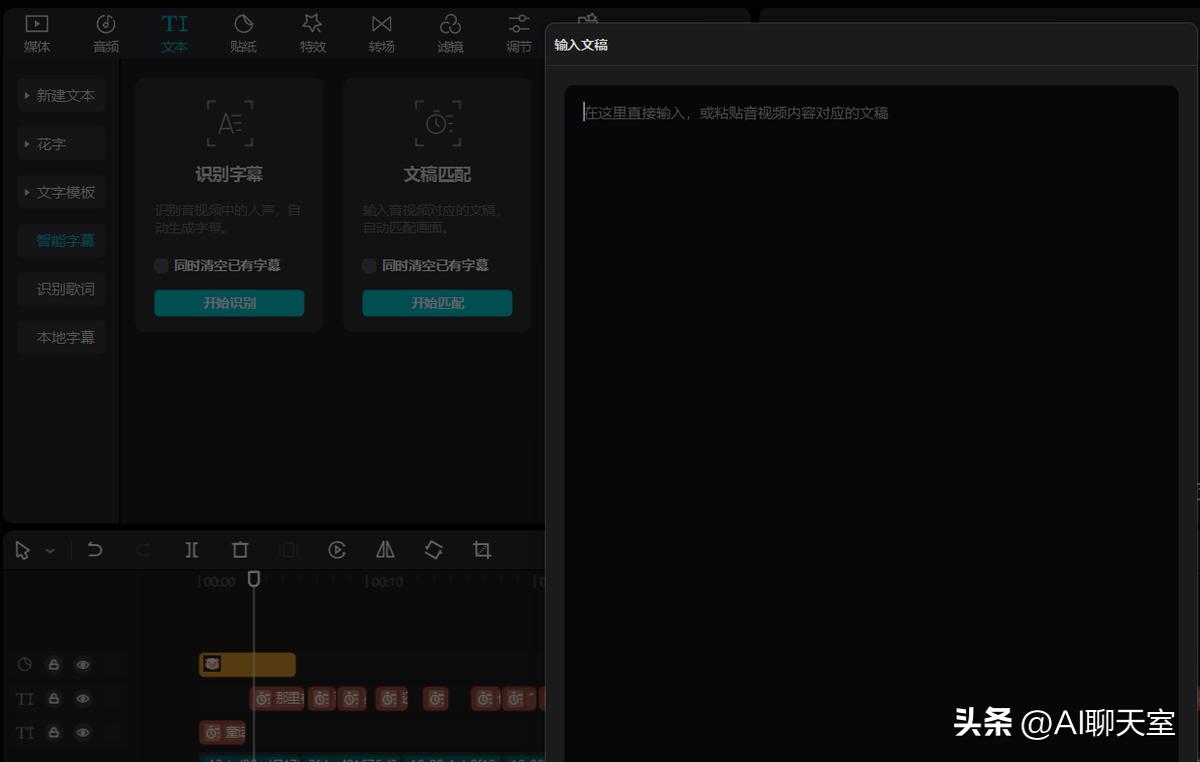Image resolution: width=1200 pixels, height=762 pixels.
Task: Open the 特效 (Effects) panel
Action: coord(312,33)
